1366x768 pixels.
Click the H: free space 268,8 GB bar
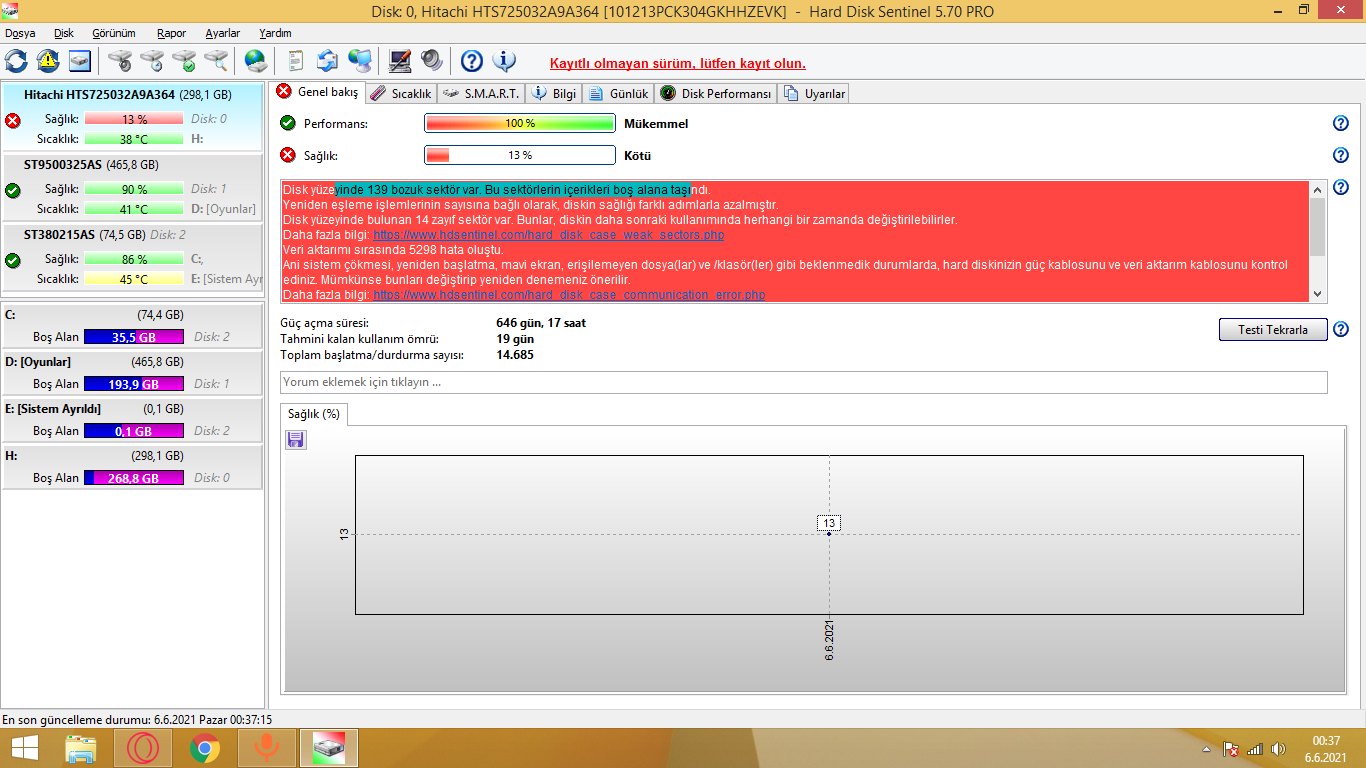pyautogui.click(x=134, y=478)
